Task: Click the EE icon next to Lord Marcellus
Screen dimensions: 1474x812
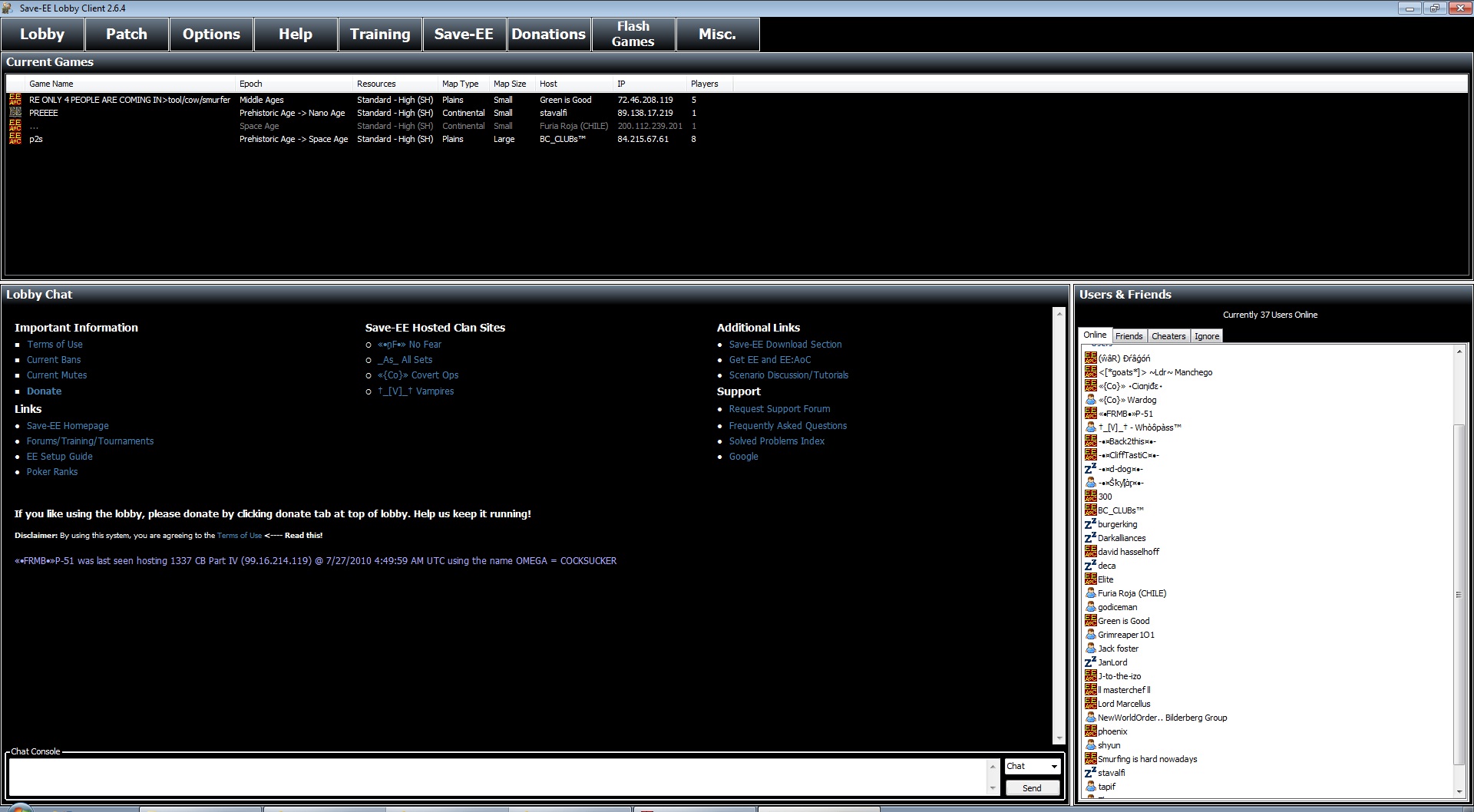Action: (x=1090, y=704)
